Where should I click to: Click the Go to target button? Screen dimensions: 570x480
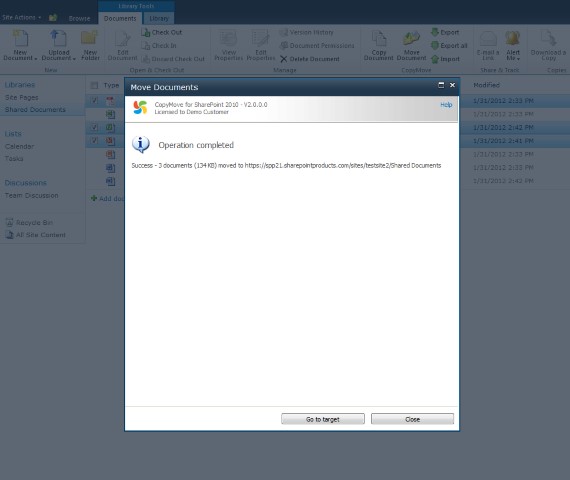pyautogui.click(x=323, y=419)
